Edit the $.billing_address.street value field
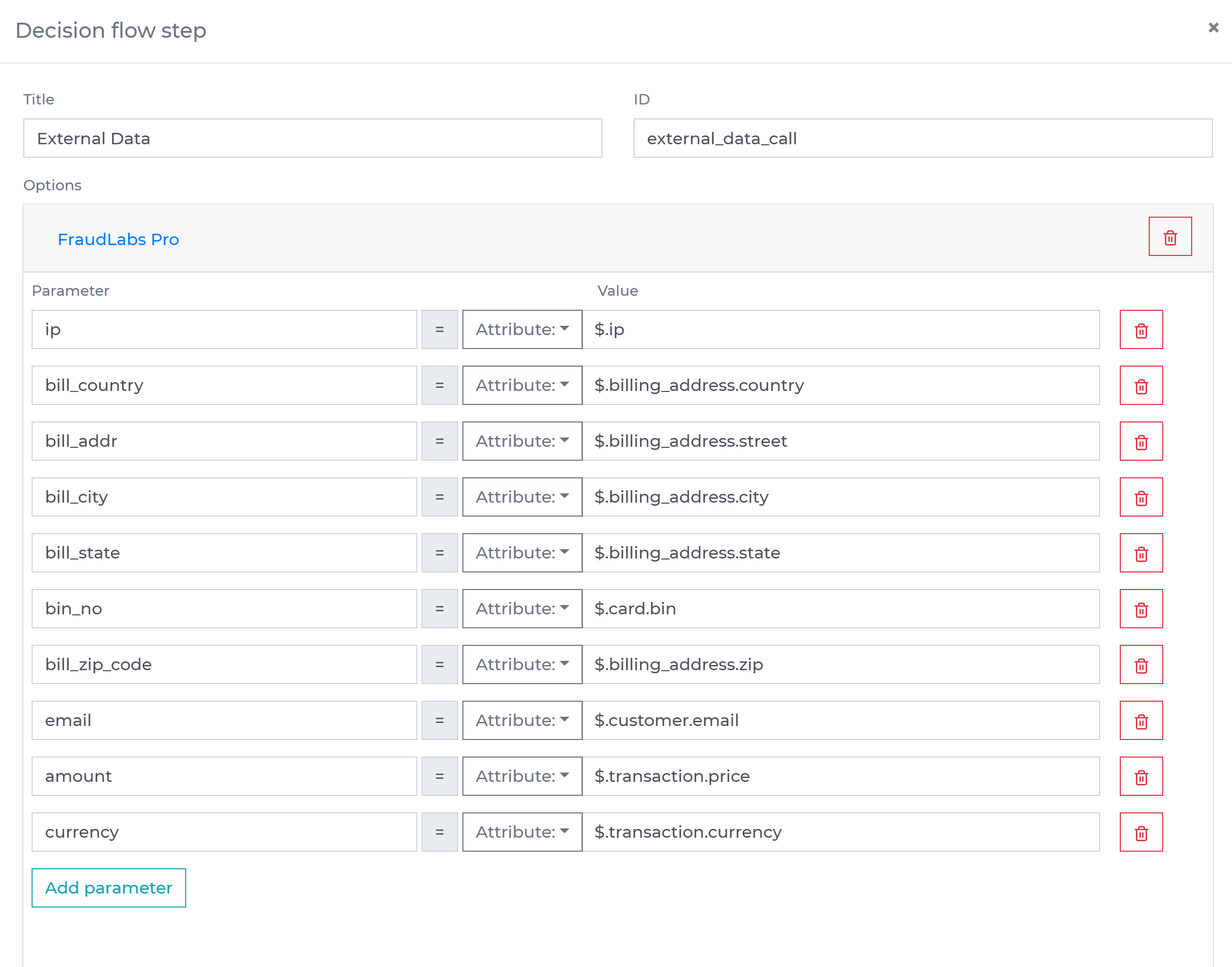The height and width of the screenshot is (967, 1232). 841,441
